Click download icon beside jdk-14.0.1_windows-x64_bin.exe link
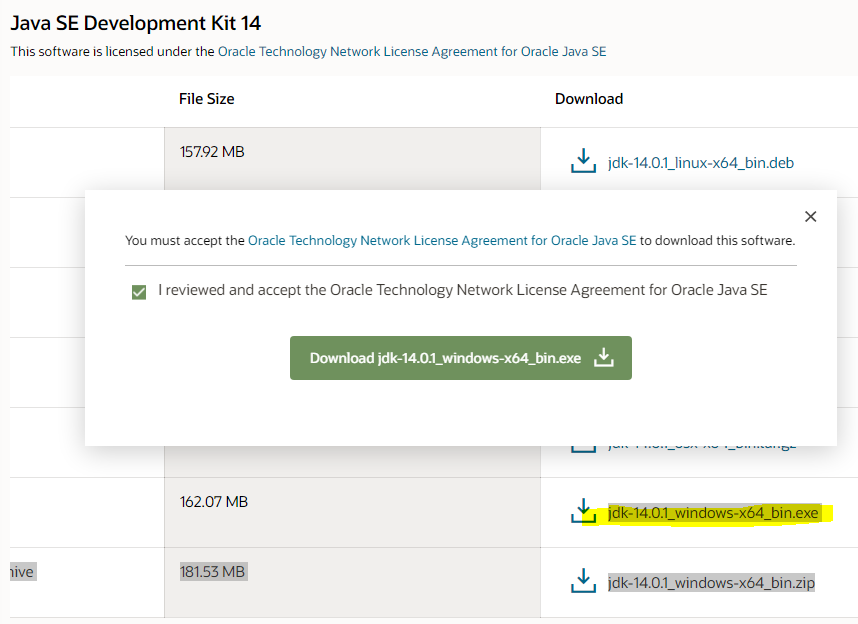Screen dimensions: 858x624 pos(583,511)
